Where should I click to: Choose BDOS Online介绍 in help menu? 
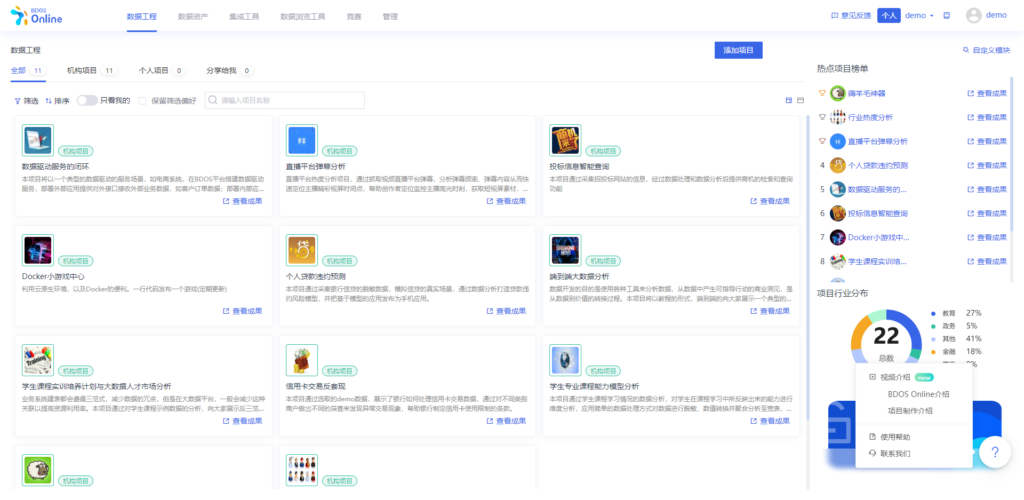tap(918, 394)
